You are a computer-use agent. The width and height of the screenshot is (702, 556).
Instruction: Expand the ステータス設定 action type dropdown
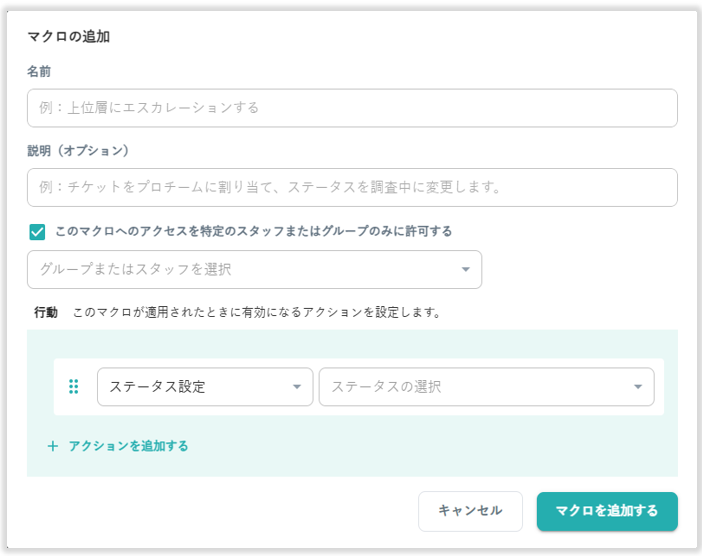click(x=204, y=387)
